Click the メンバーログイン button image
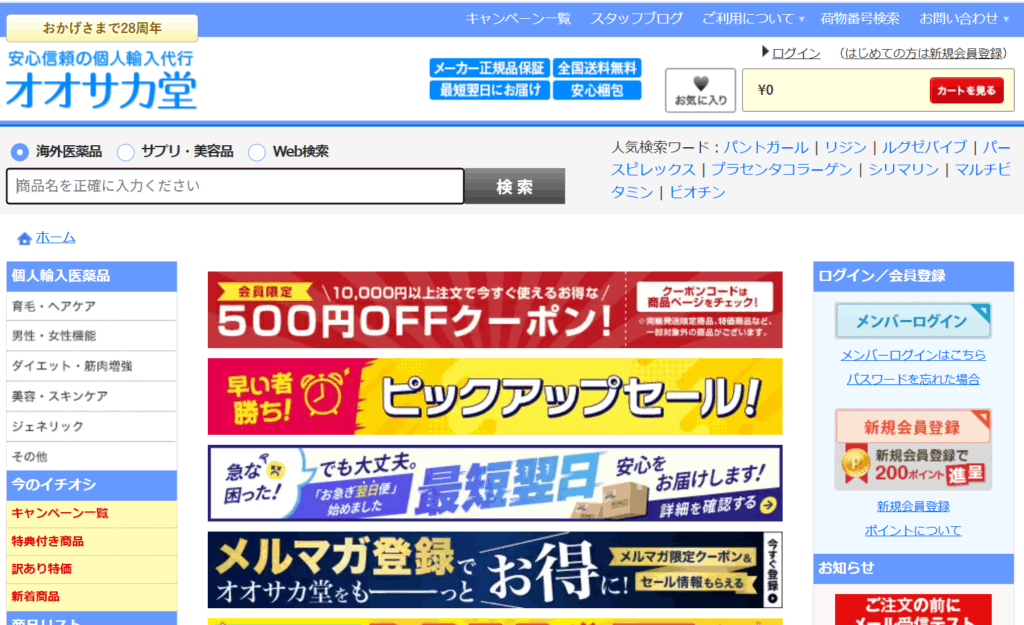This screenshot has height=625, width=1024. 913,321
